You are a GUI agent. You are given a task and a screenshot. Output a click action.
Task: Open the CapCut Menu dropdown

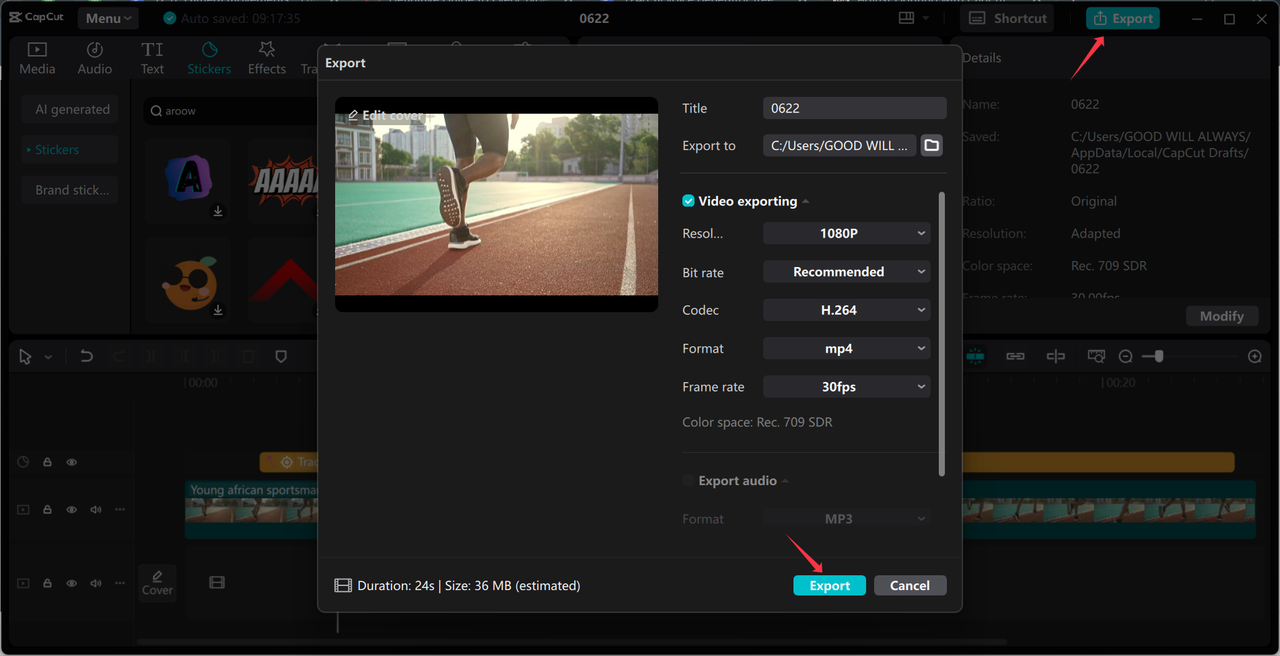click(x=108, y=18)
